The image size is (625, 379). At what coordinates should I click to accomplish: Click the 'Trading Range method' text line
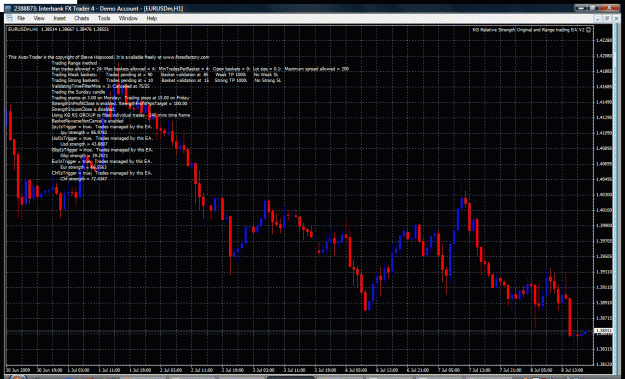click(x=74, y=63)
